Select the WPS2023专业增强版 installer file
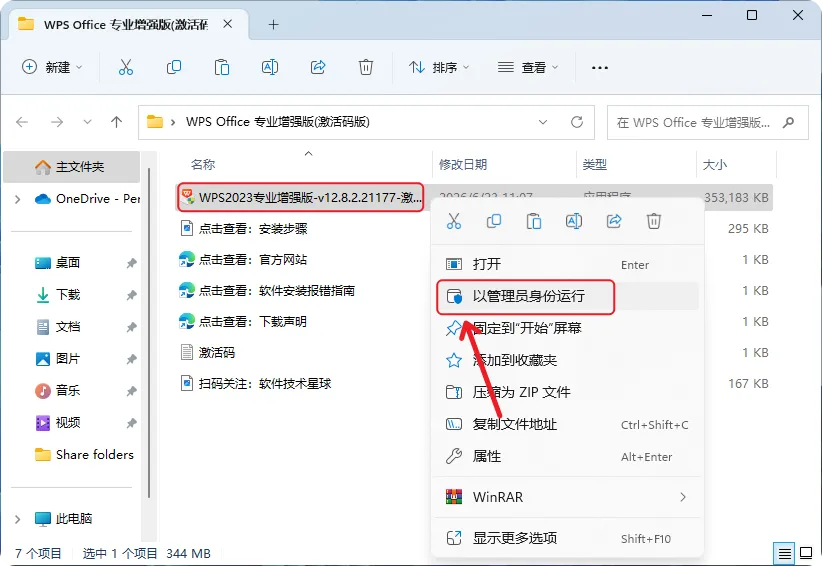Image resolution: width=822 pixels, height=566 pixels. [300, 197]
